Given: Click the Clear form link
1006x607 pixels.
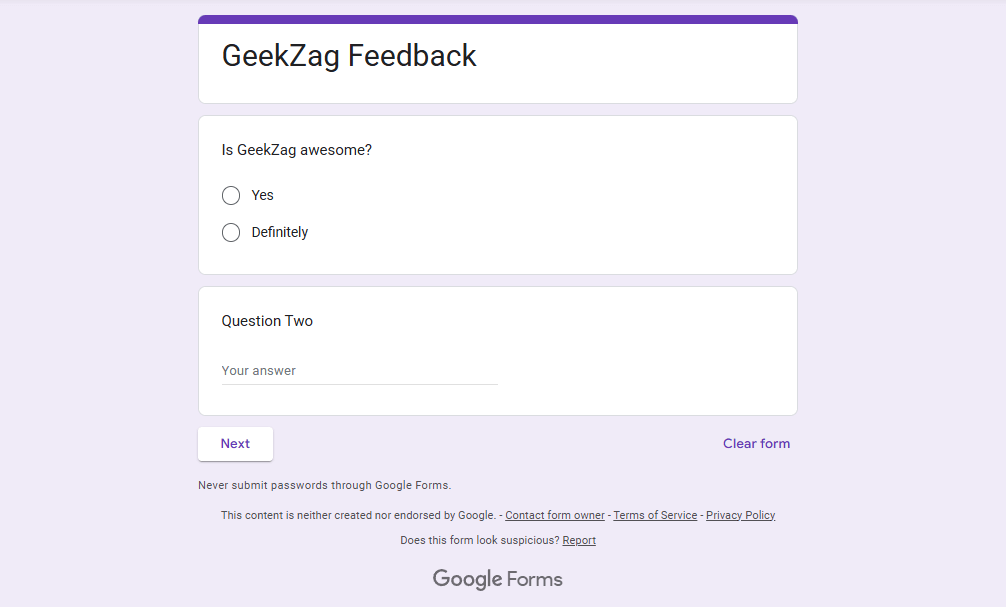Looking at the screenshot, I should [x=756, y=444].
